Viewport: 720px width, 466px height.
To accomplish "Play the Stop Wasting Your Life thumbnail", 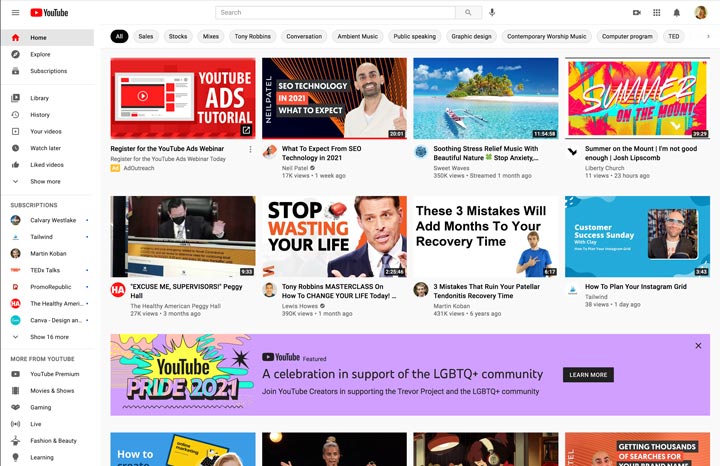I will (334, 236).
